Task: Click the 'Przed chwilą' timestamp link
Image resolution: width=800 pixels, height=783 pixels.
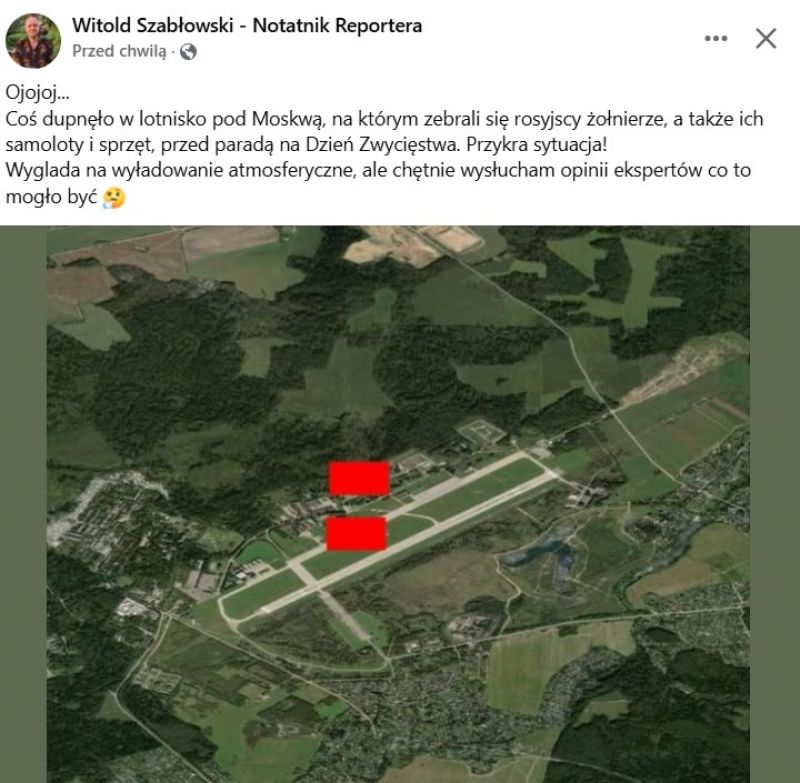Action: point(119,52)
